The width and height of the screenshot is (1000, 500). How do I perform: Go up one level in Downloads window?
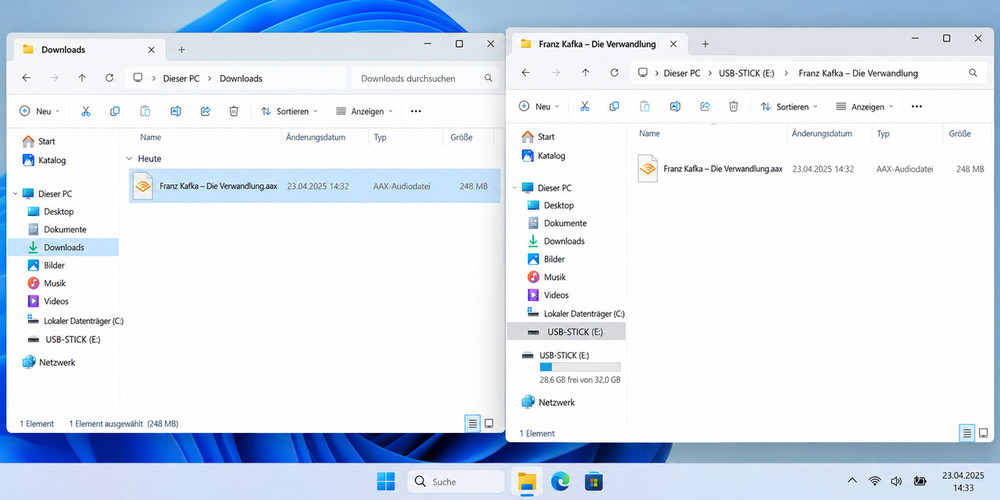pos(82,78)
